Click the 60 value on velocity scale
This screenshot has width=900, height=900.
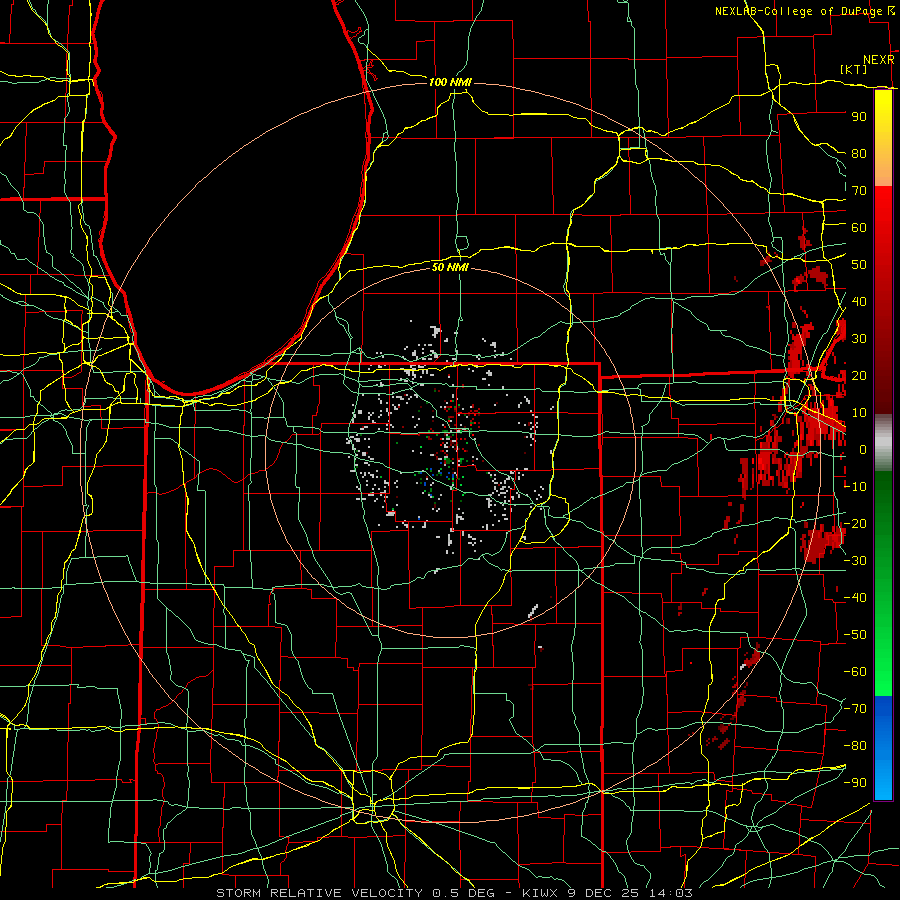pos(859,227)
